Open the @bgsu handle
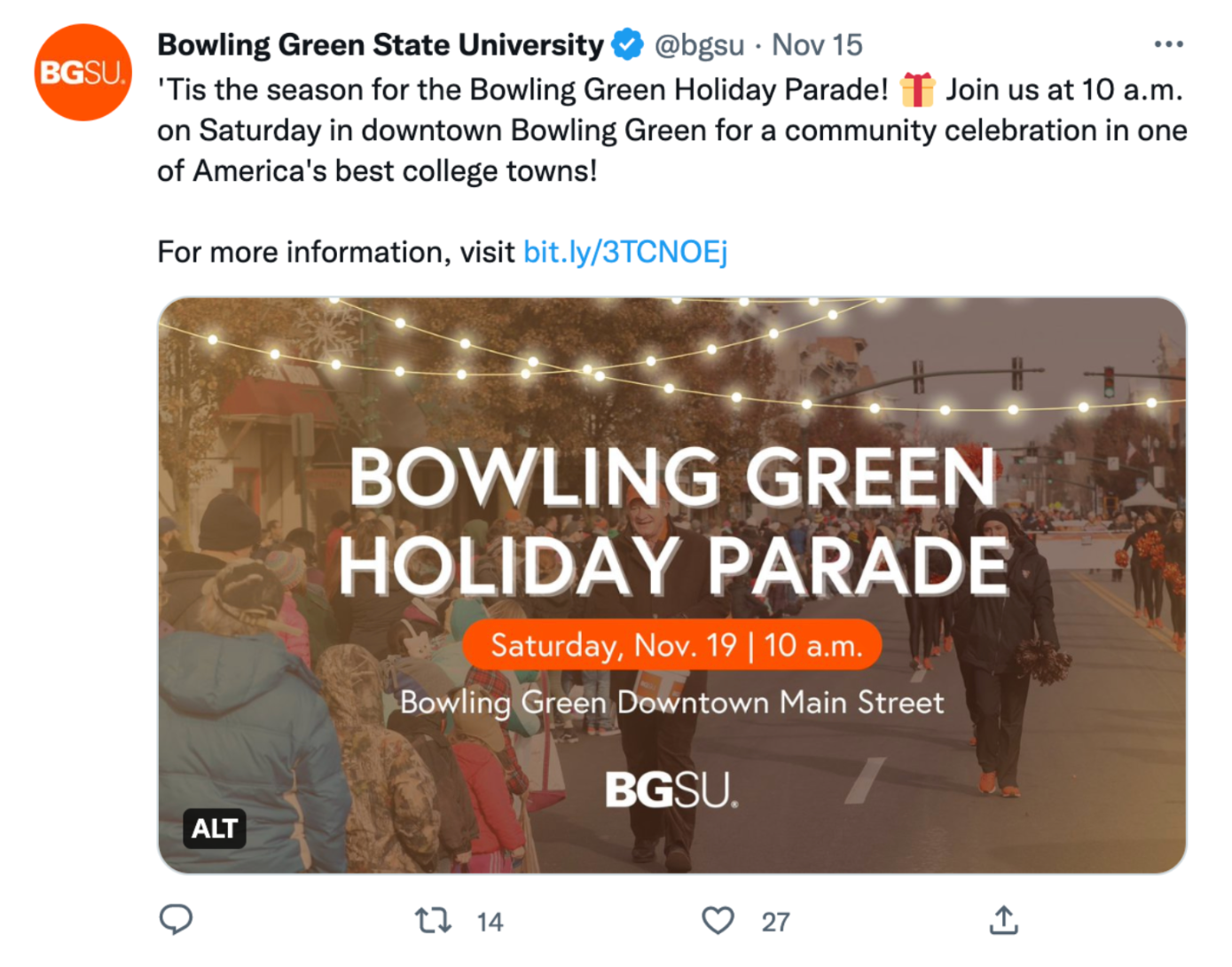 tap(699, 44)
